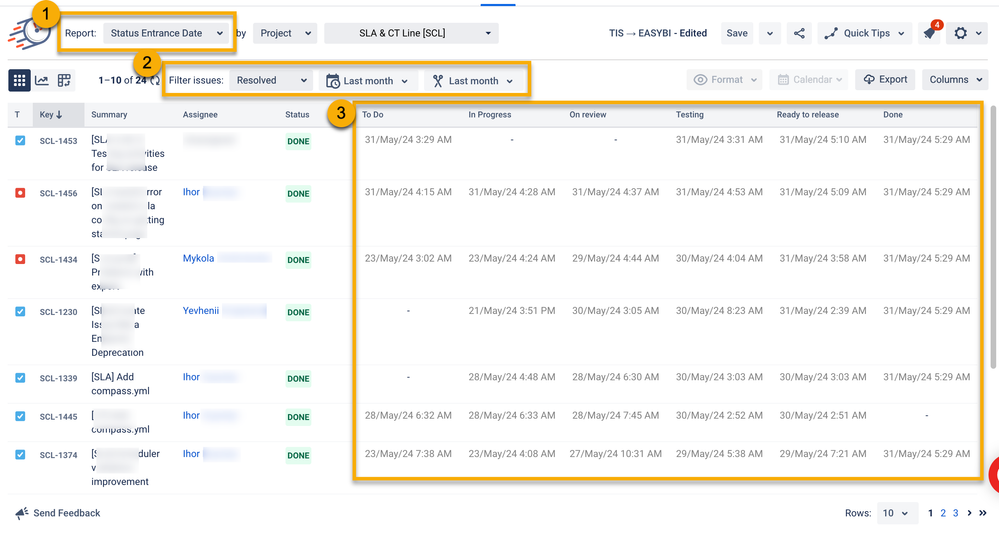Click the task type icon for SCL-1453

(20, 141)
